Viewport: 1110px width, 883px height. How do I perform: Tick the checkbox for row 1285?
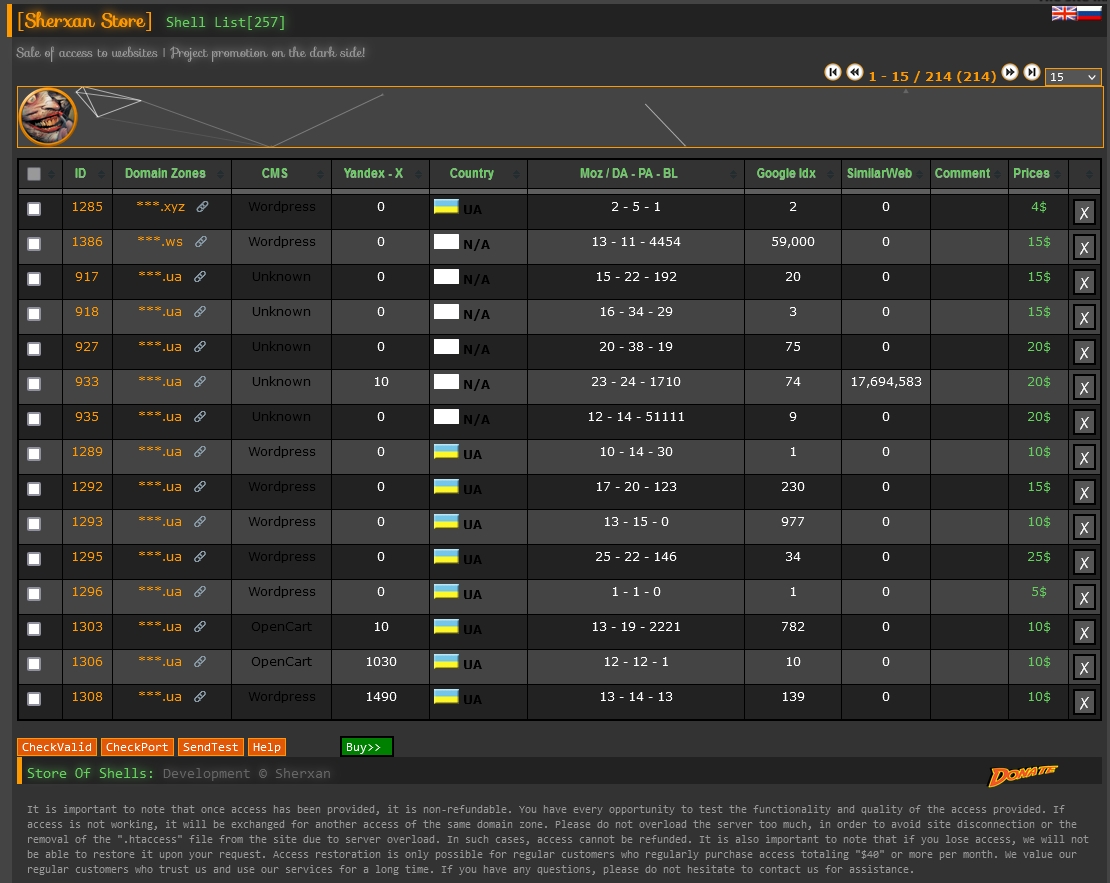click(x=33, y=209)
